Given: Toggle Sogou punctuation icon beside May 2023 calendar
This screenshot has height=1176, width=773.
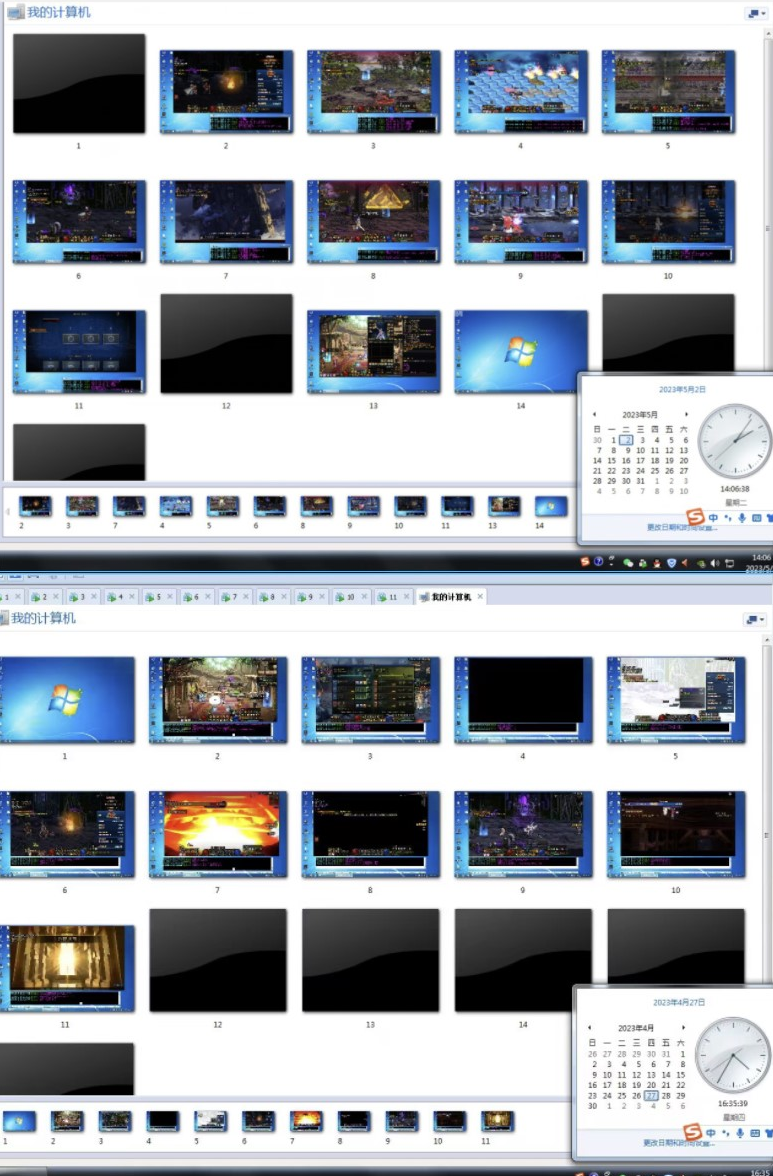Looking at the screenshot, I should tap(727, 518).
